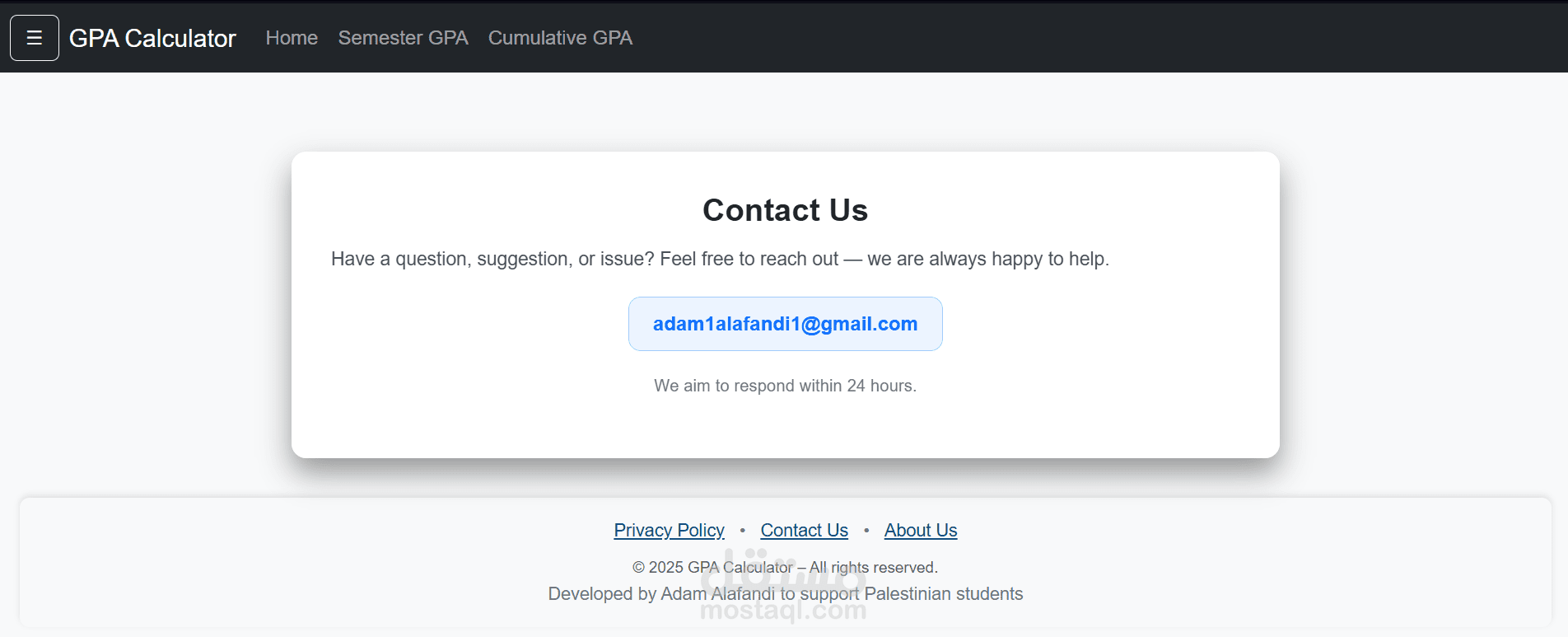Viewport: 1568px width, 637px height.
Task: Click the adam1alafandi1@gmail.com email link
Action: tap(785, 324)
